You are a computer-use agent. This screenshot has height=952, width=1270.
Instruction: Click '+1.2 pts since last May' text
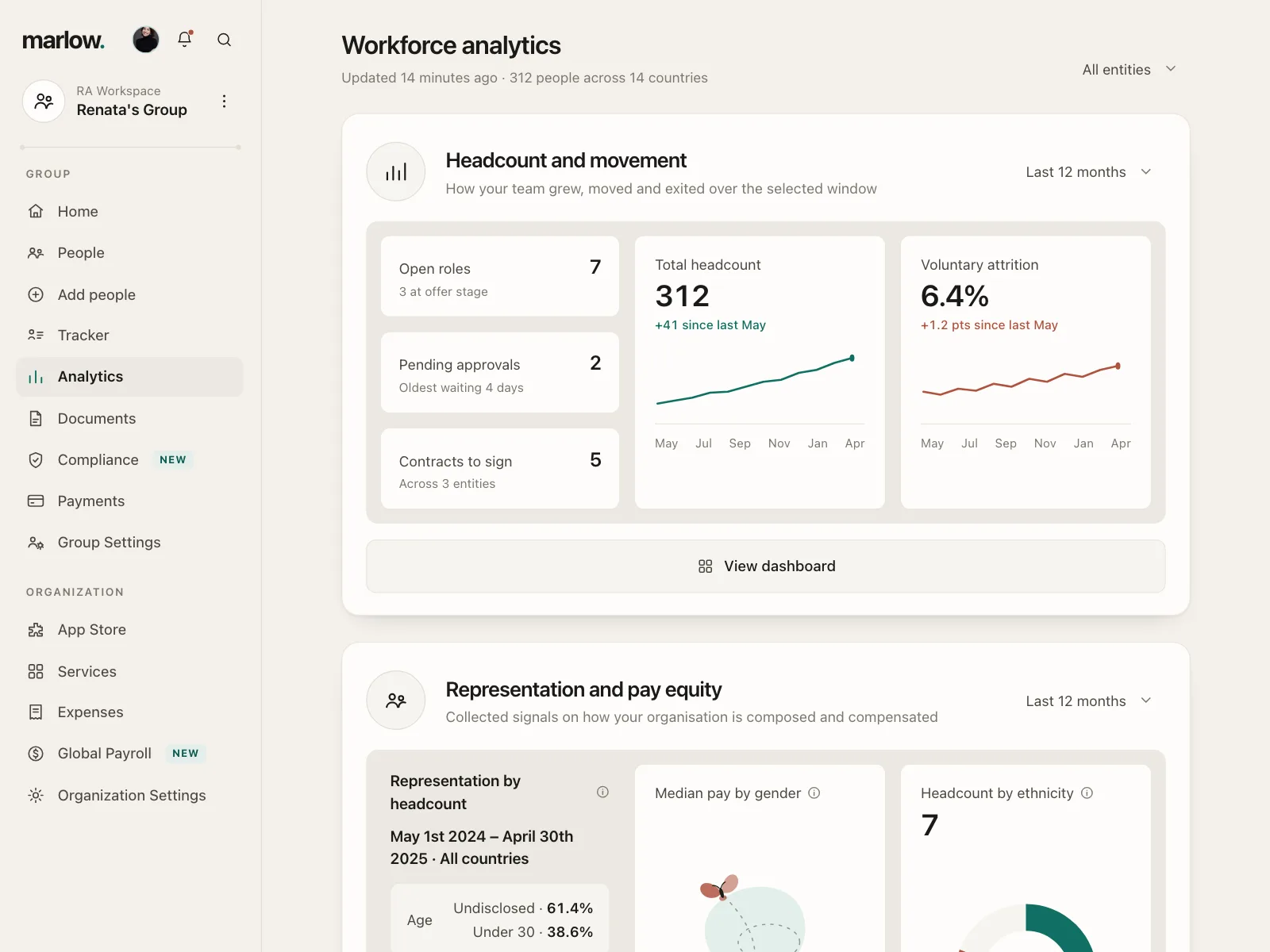click(989, 325)
